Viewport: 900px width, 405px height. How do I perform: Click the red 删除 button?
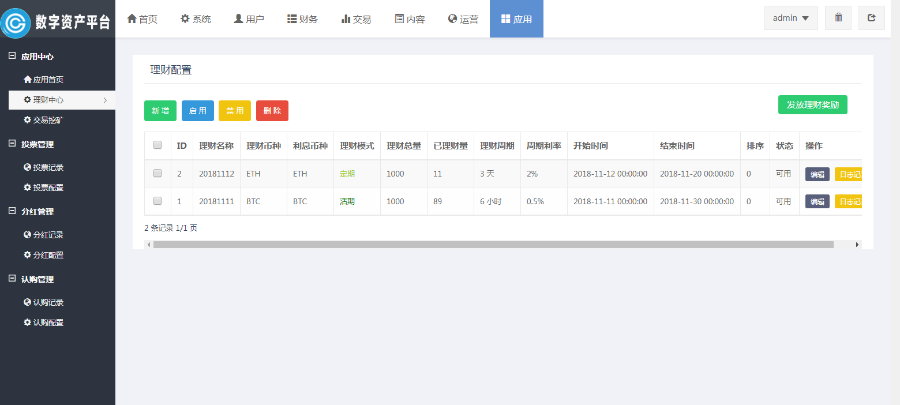click(x=272, y=111)
